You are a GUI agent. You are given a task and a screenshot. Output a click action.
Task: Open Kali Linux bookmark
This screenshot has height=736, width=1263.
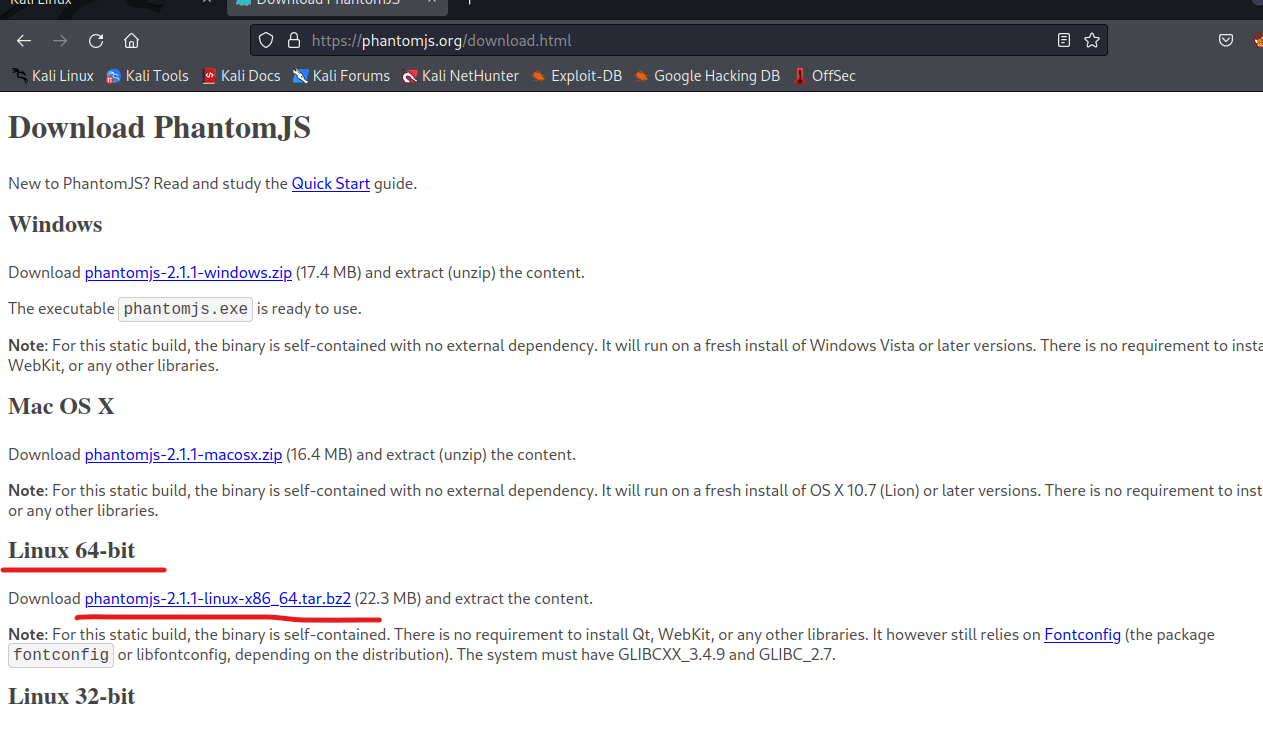click(x=53, y=76)
